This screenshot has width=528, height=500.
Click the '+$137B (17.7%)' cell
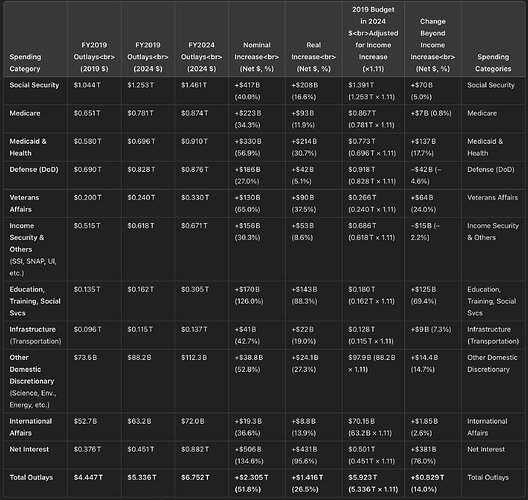coord(423,147)
